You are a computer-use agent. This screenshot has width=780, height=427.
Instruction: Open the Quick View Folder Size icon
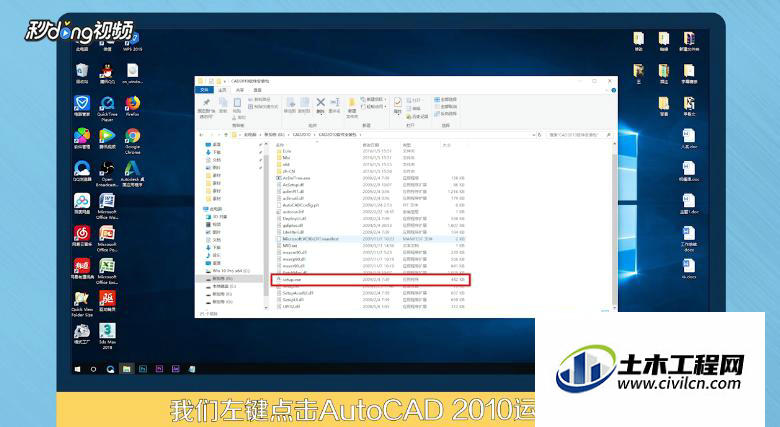82,304
